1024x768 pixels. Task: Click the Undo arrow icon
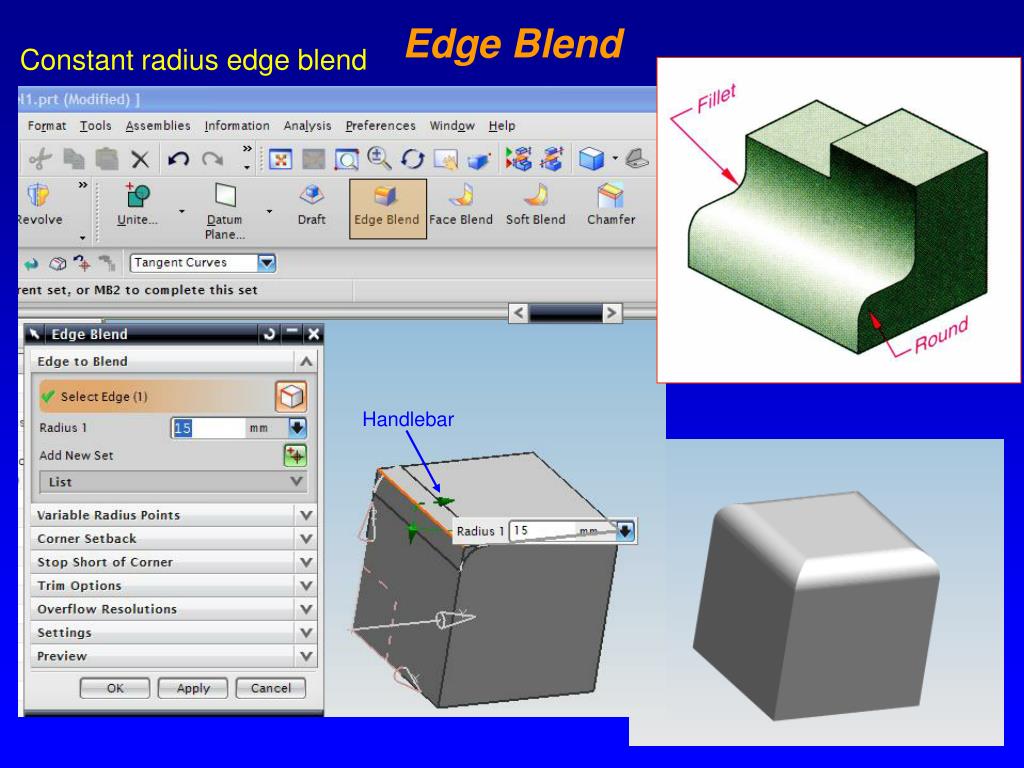pyautogui.click(x=178, y=159)
